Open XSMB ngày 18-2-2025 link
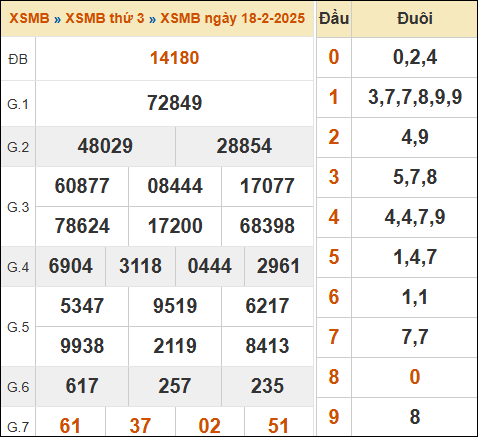 [x=233, y=19]
